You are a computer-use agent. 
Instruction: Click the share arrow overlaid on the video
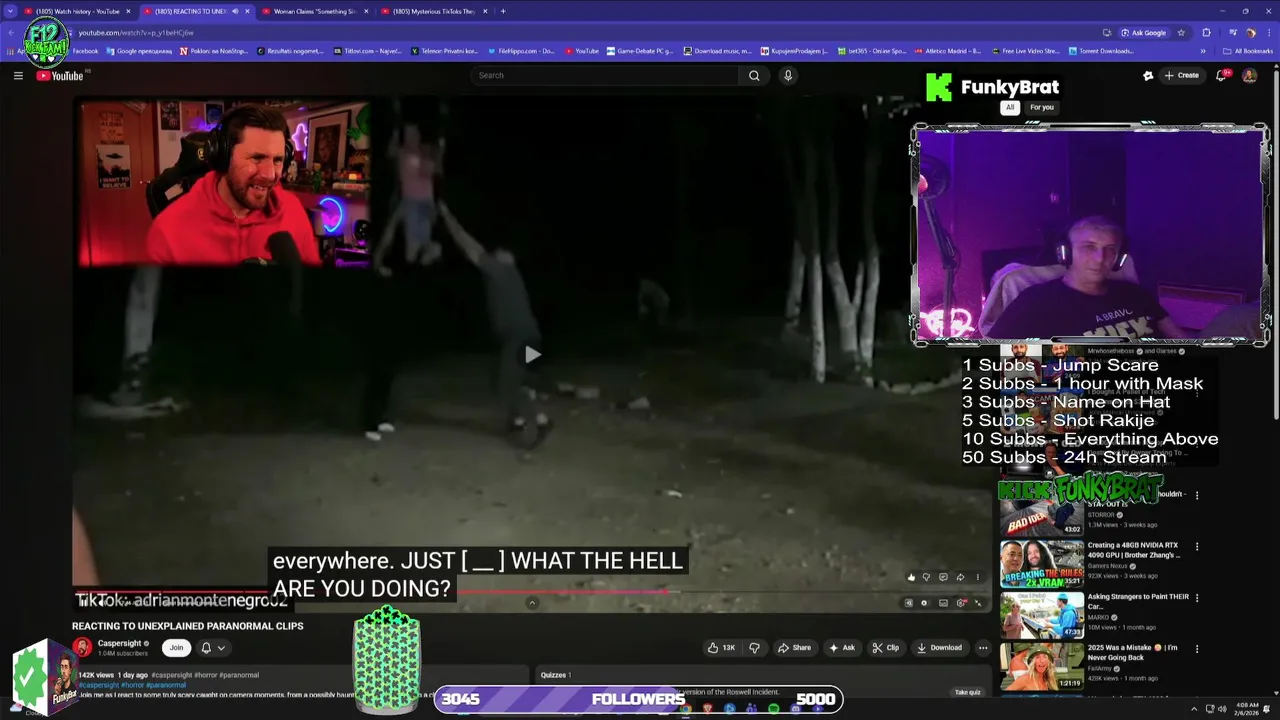pyautogui.click(x=960, y=577)
